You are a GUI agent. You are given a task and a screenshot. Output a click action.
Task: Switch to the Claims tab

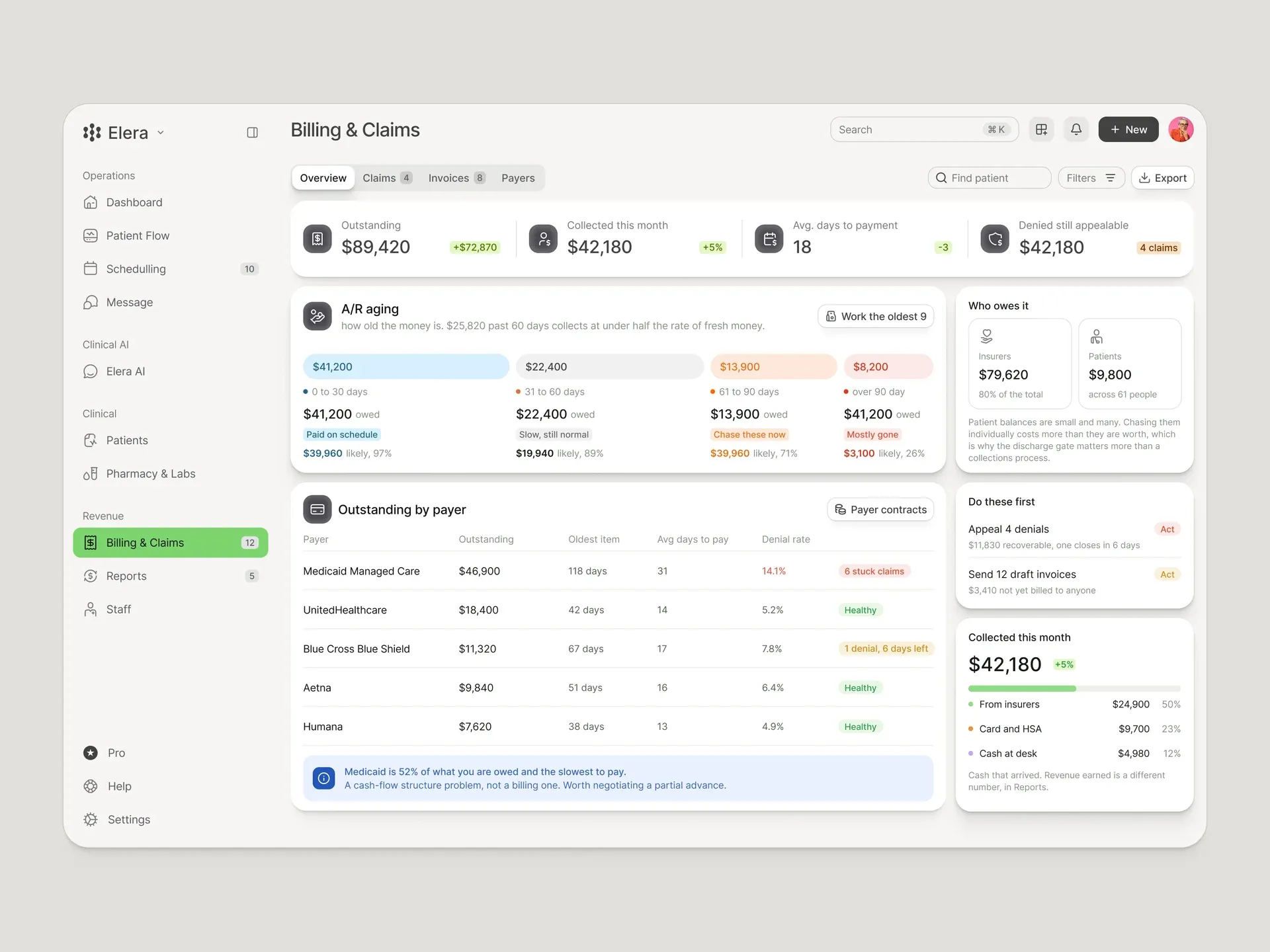[387, 178]
